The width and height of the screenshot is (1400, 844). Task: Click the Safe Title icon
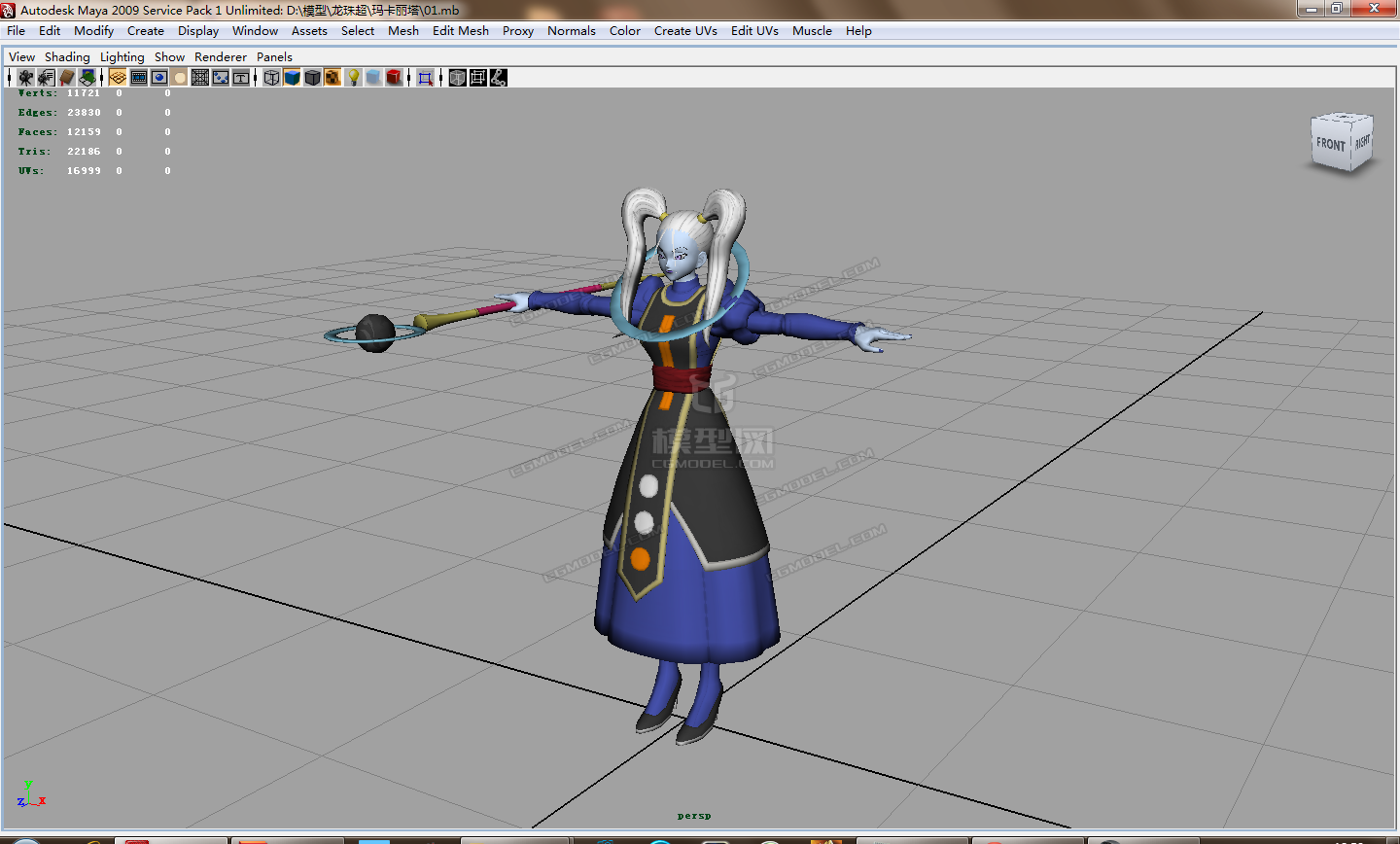pyautogui.click(x=241, y=78)
